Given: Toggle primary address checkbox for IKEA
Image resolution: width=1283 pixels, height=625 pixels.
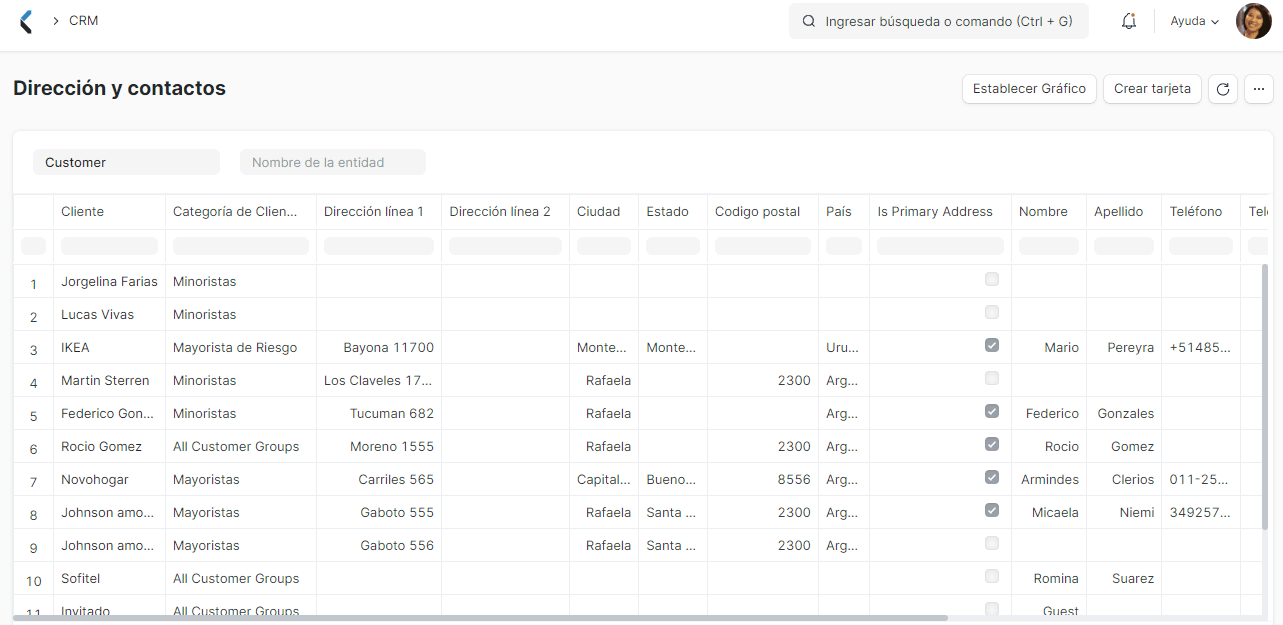Looking at the screenshot, I should (992, 345).
